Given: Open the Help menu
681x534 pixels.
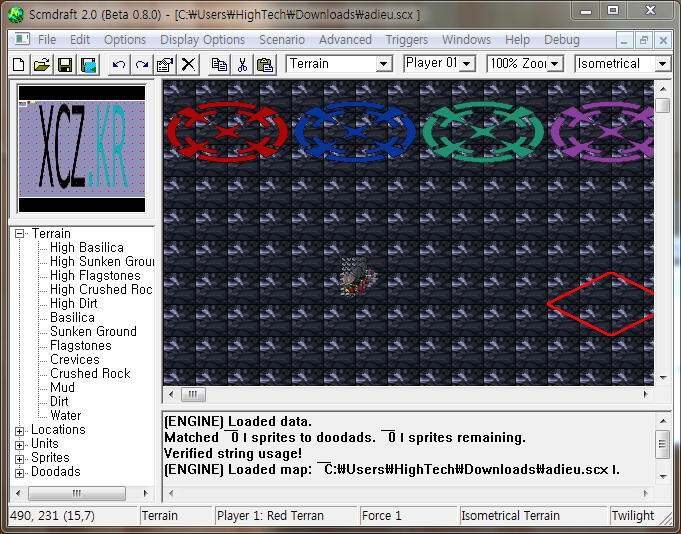Looking at the screenshot, I should tap(517, 40).
